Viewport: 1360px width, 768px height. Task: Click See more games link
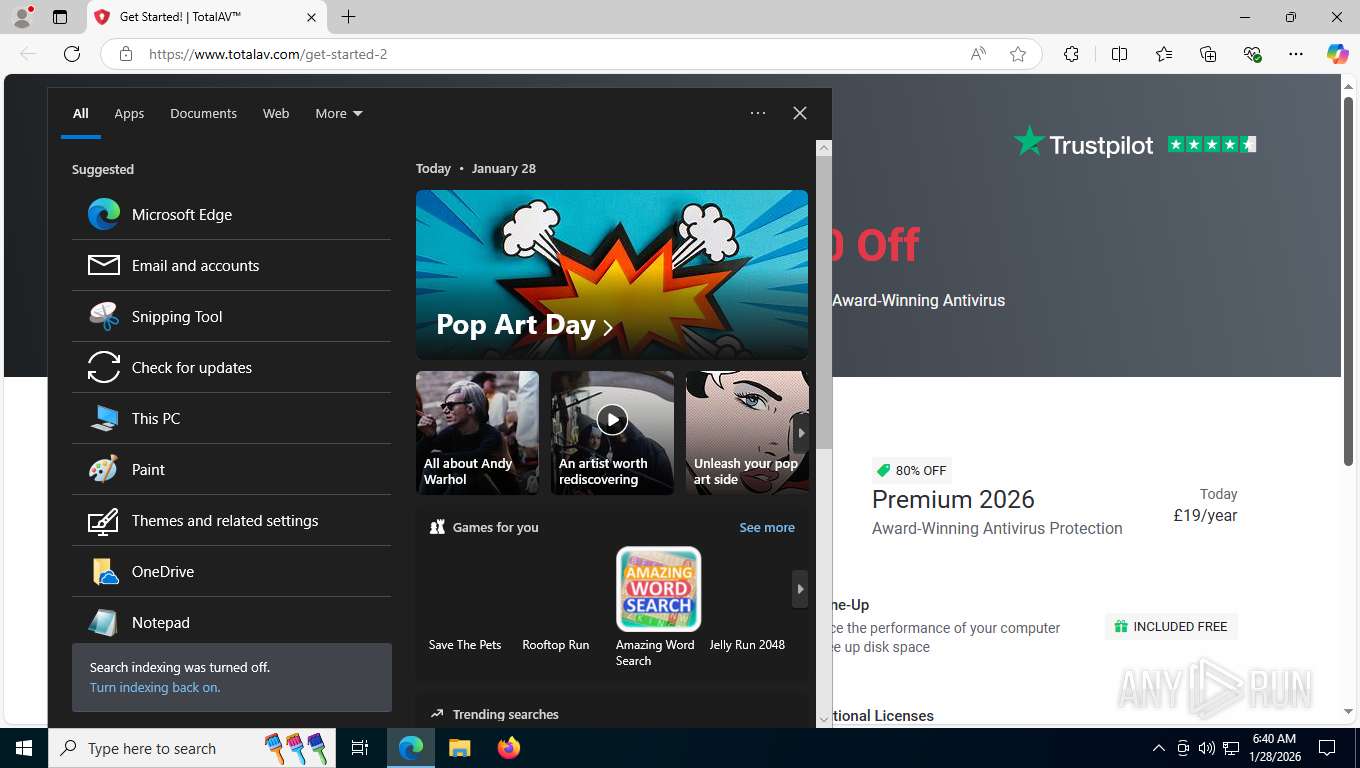point(767,527)
